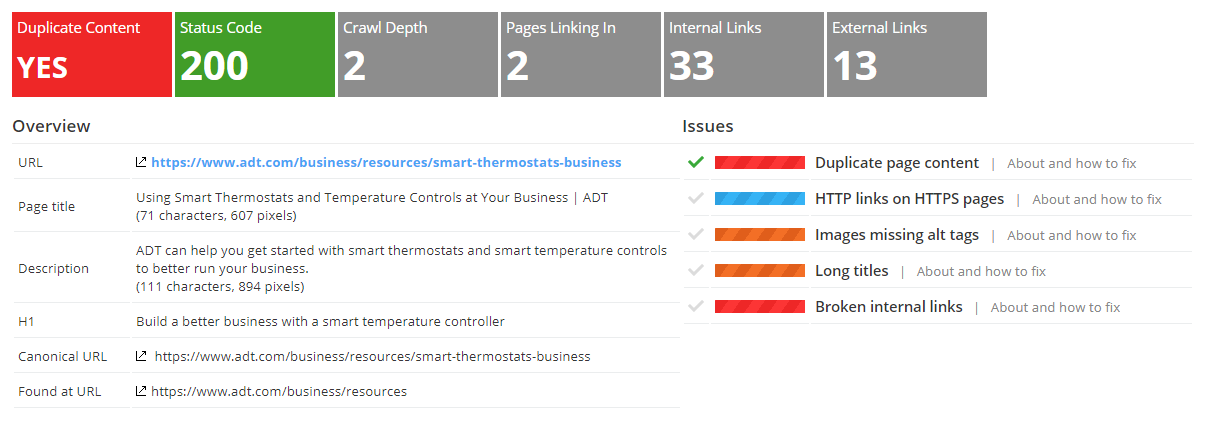The height and width of the screenshot is (425, 1205).
Task: Click external link icon beside the main URL
Action: pos(141,162)
